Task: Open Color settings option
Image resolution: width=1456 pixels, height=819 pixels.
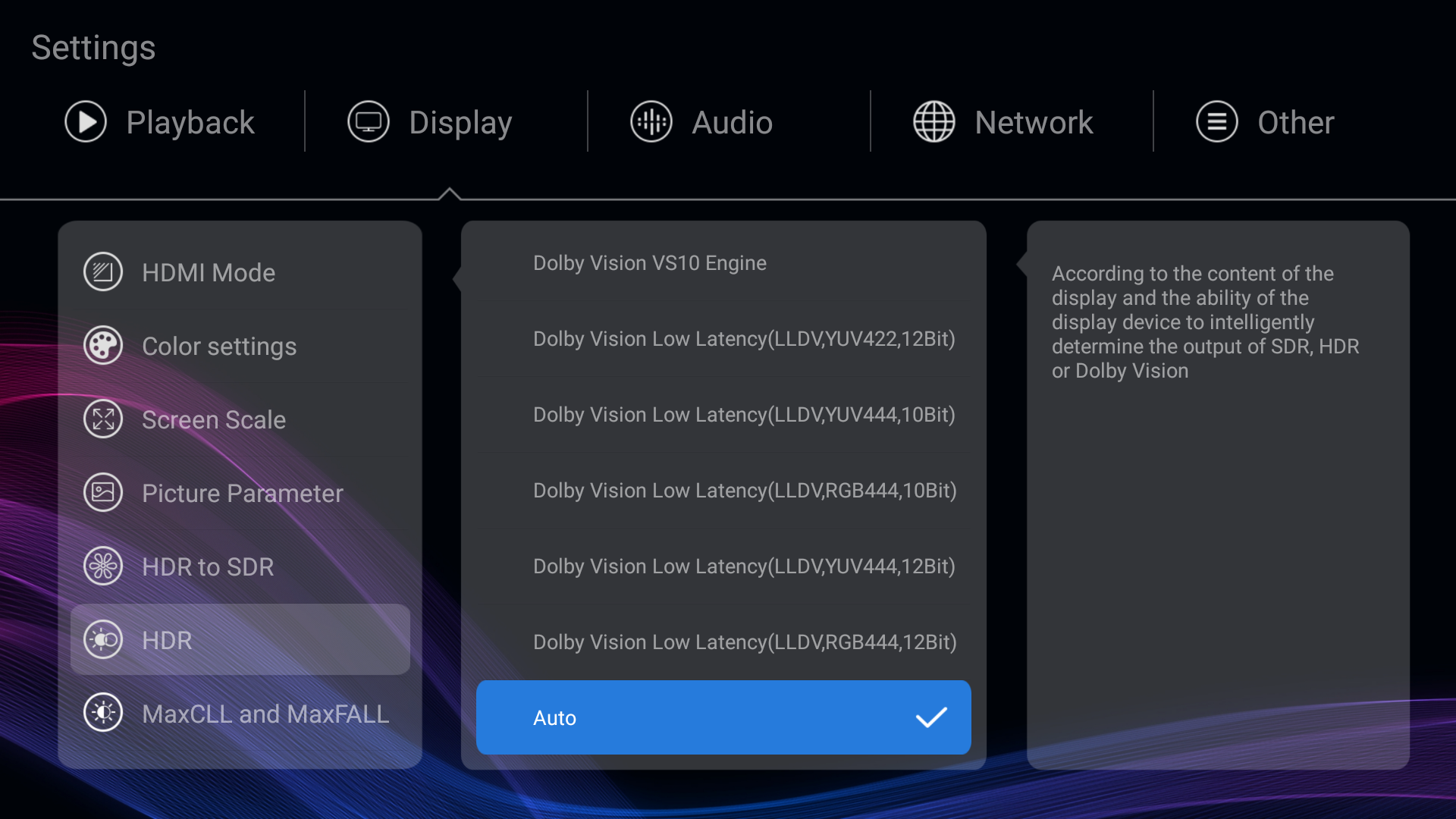Action: point(240,346)
